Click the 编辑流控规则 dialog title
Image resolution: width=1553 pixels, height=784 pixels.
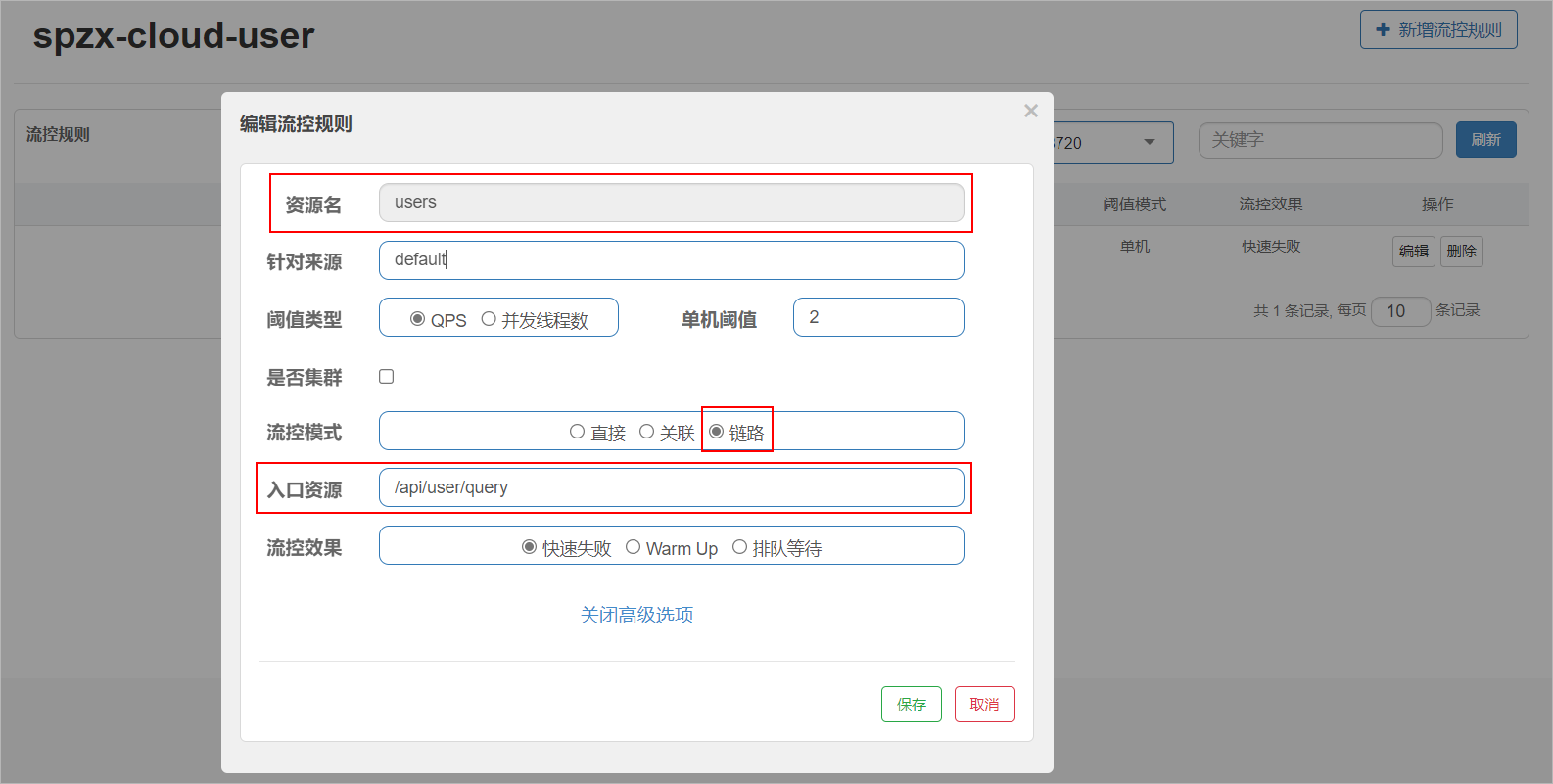296,124
